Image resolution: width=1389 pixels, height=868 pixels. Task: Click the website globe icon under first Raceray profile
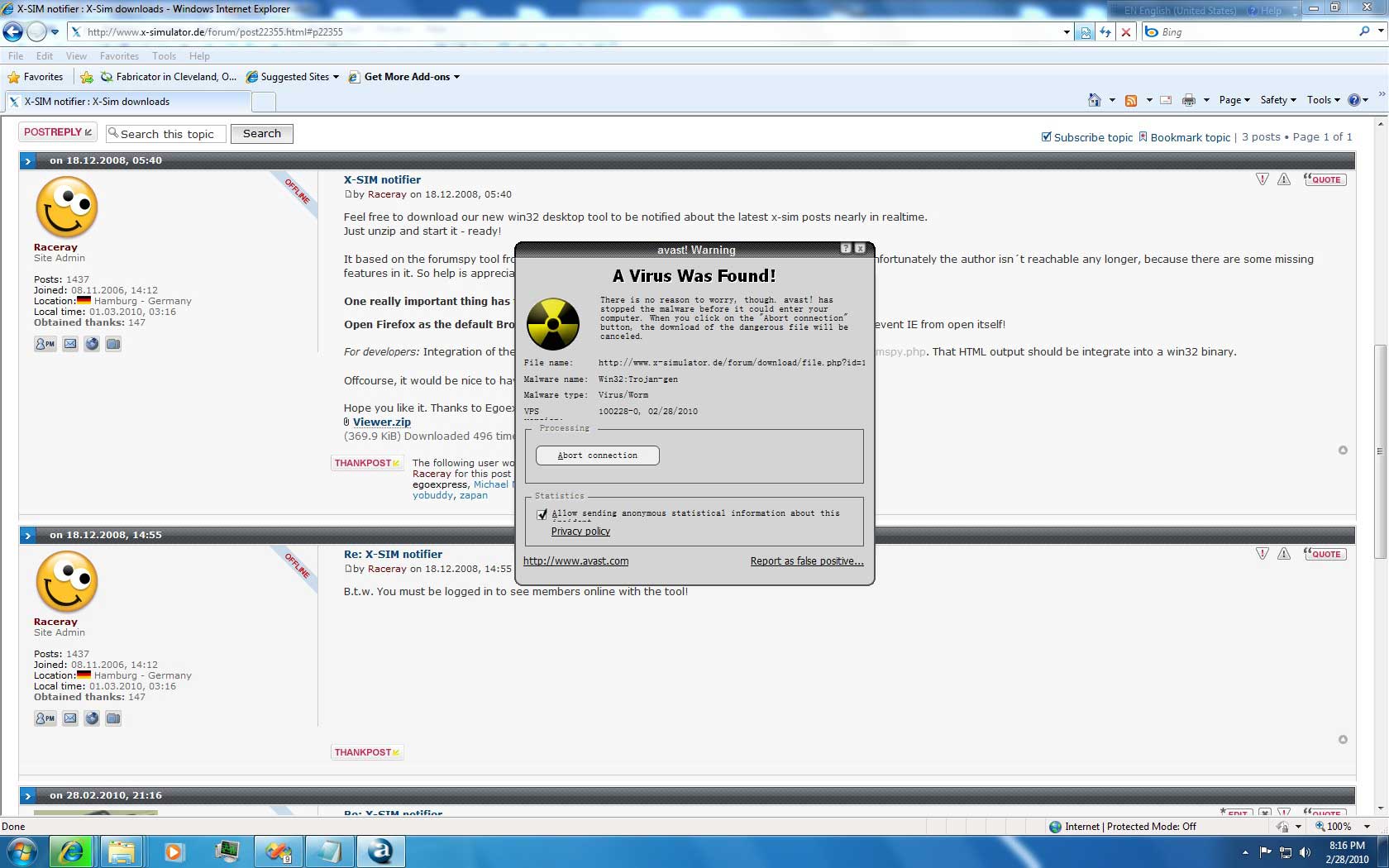tap(92, 344)
